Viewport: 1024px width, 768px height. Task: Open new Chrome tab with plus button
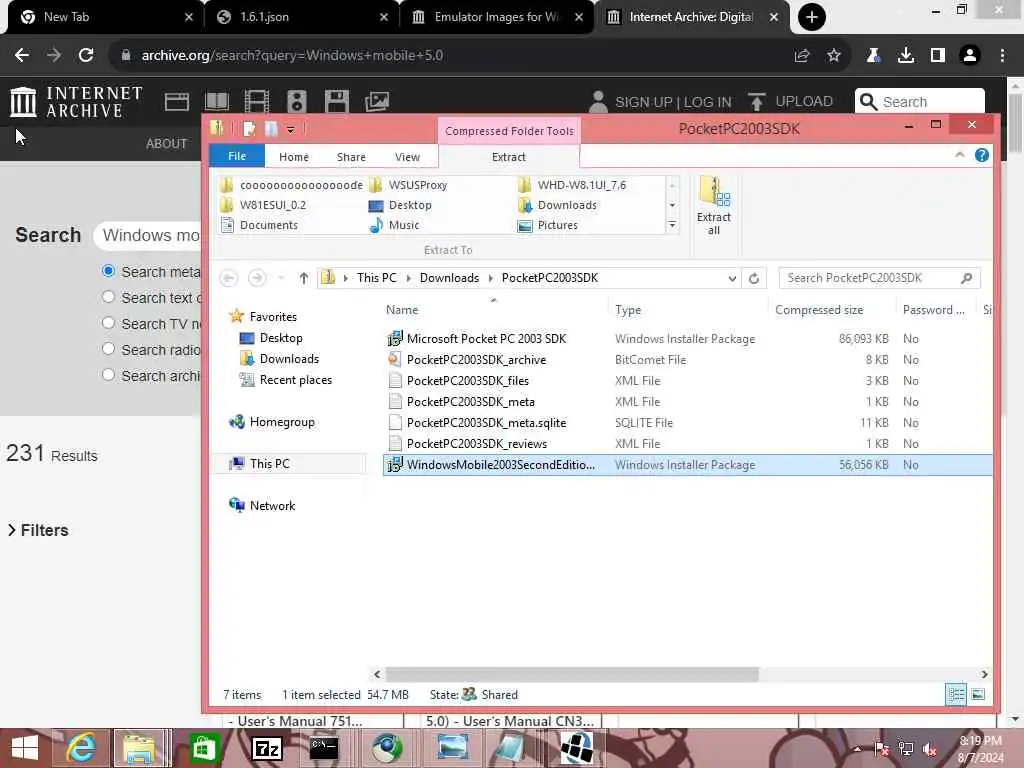click(812, 17)
